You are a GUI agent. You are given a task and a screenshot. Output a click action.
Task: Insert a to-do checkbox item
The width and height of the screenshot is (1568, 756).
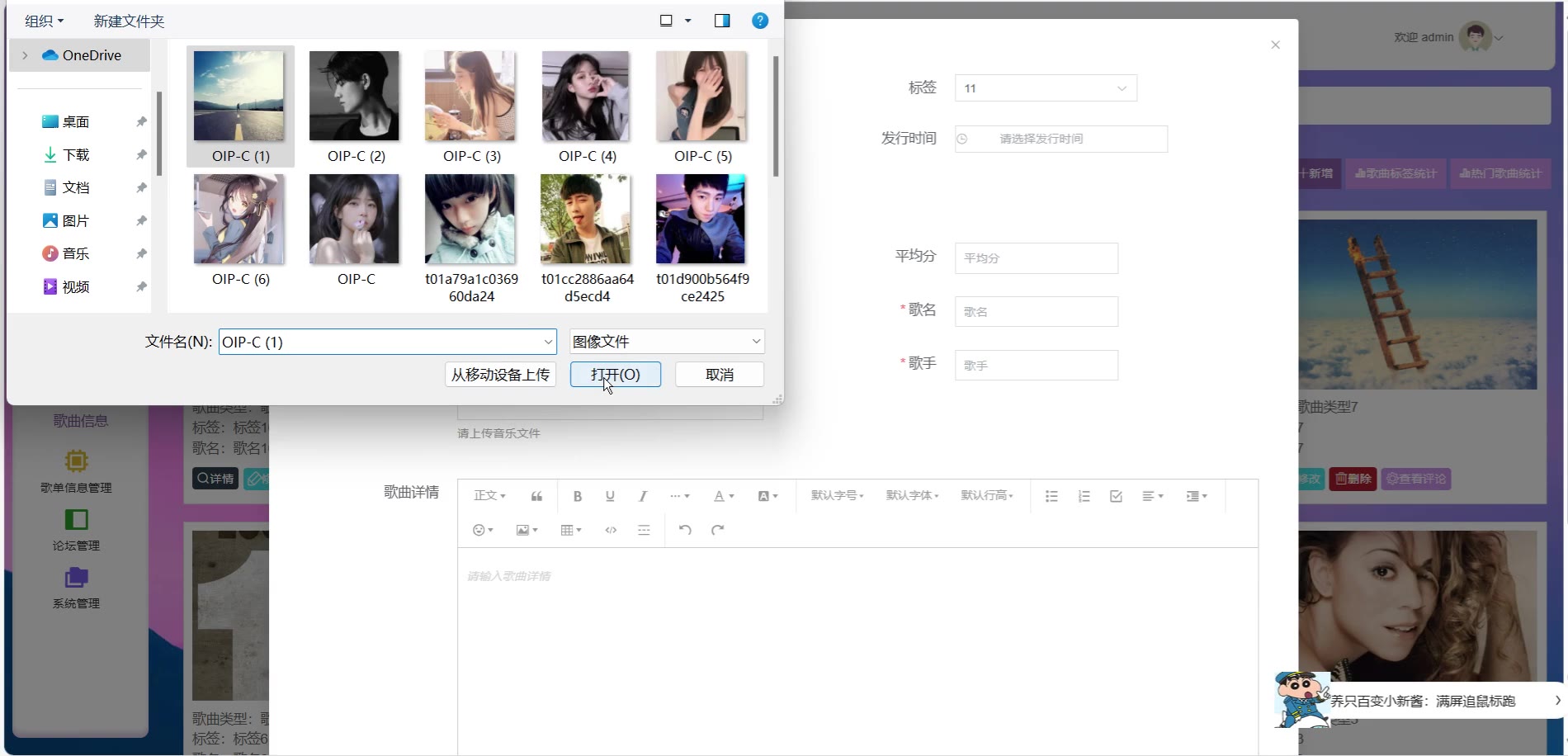1116,496
